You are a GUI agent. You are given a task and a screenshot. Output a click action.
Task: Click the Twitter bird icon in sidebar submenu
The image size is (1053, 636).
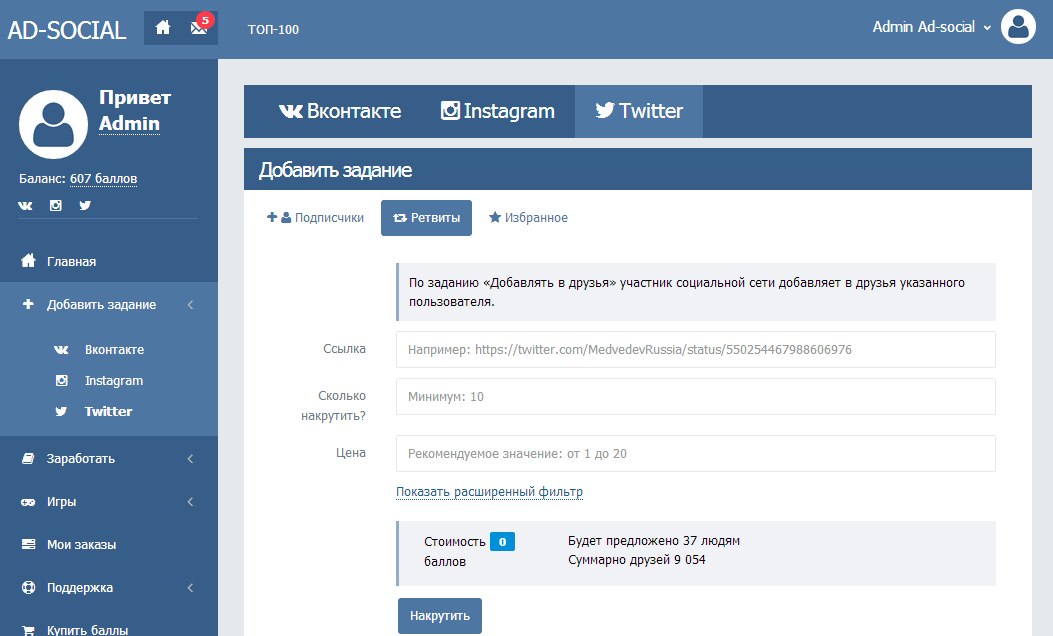point(61,411)
